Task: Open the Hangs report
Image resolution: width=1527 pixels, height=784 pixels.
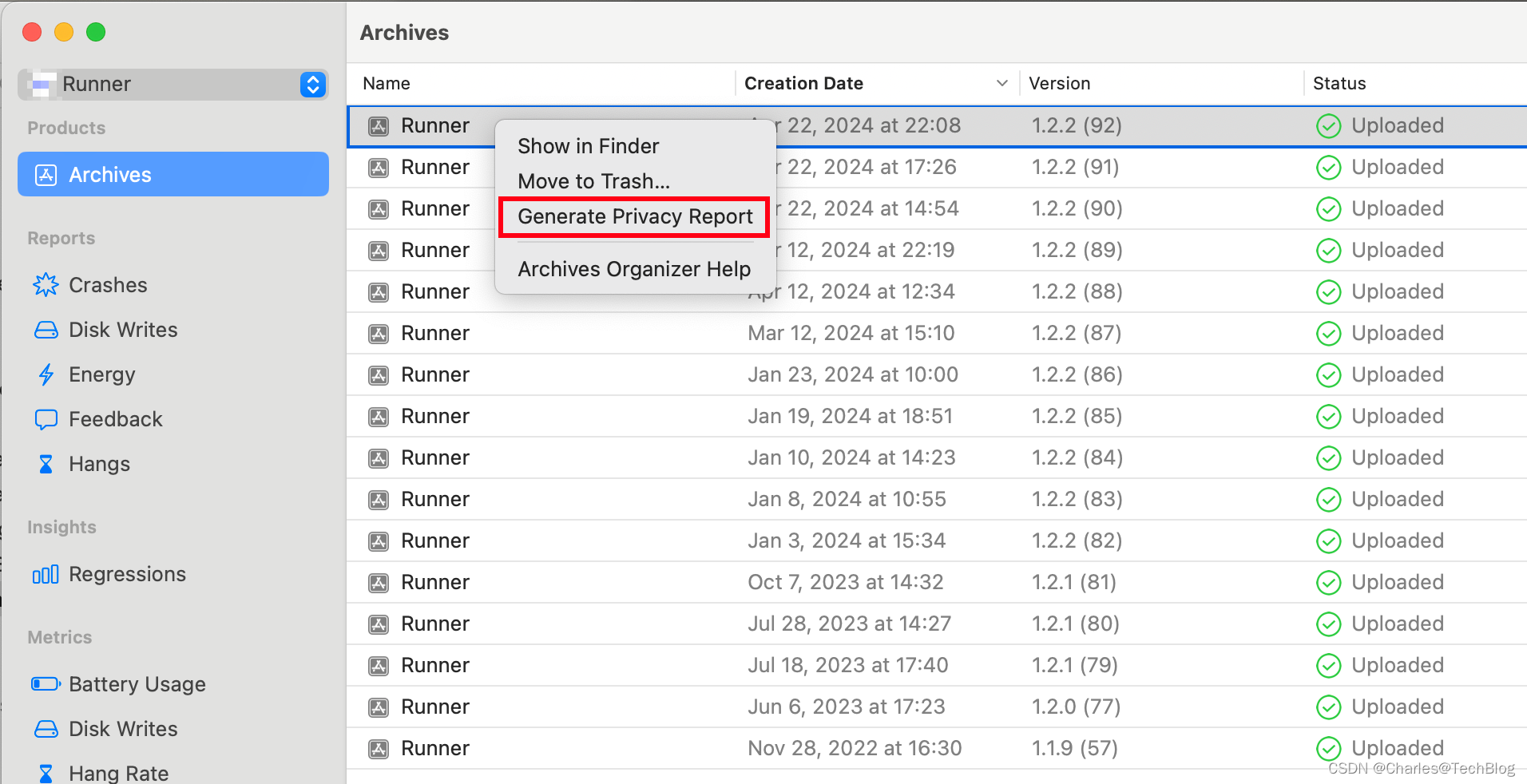Action: pyautogui.click(x=99, y=464)
